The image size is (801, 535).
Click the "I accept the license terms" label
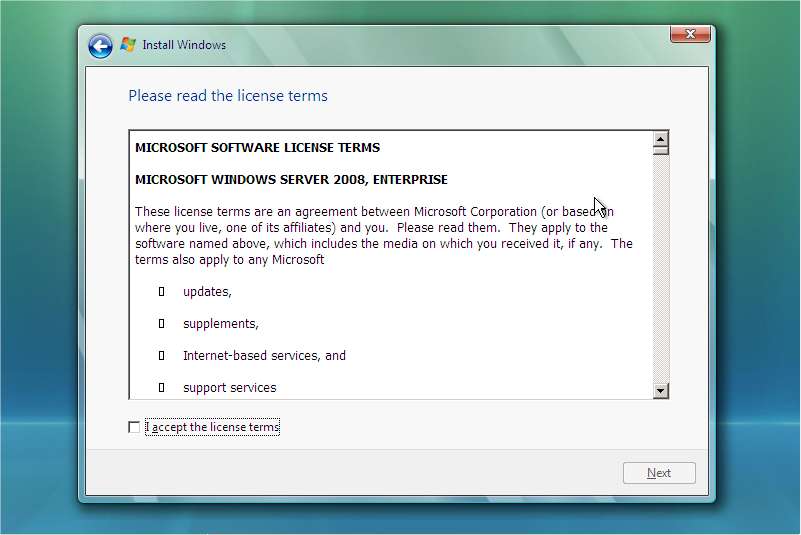pos(212,427)
